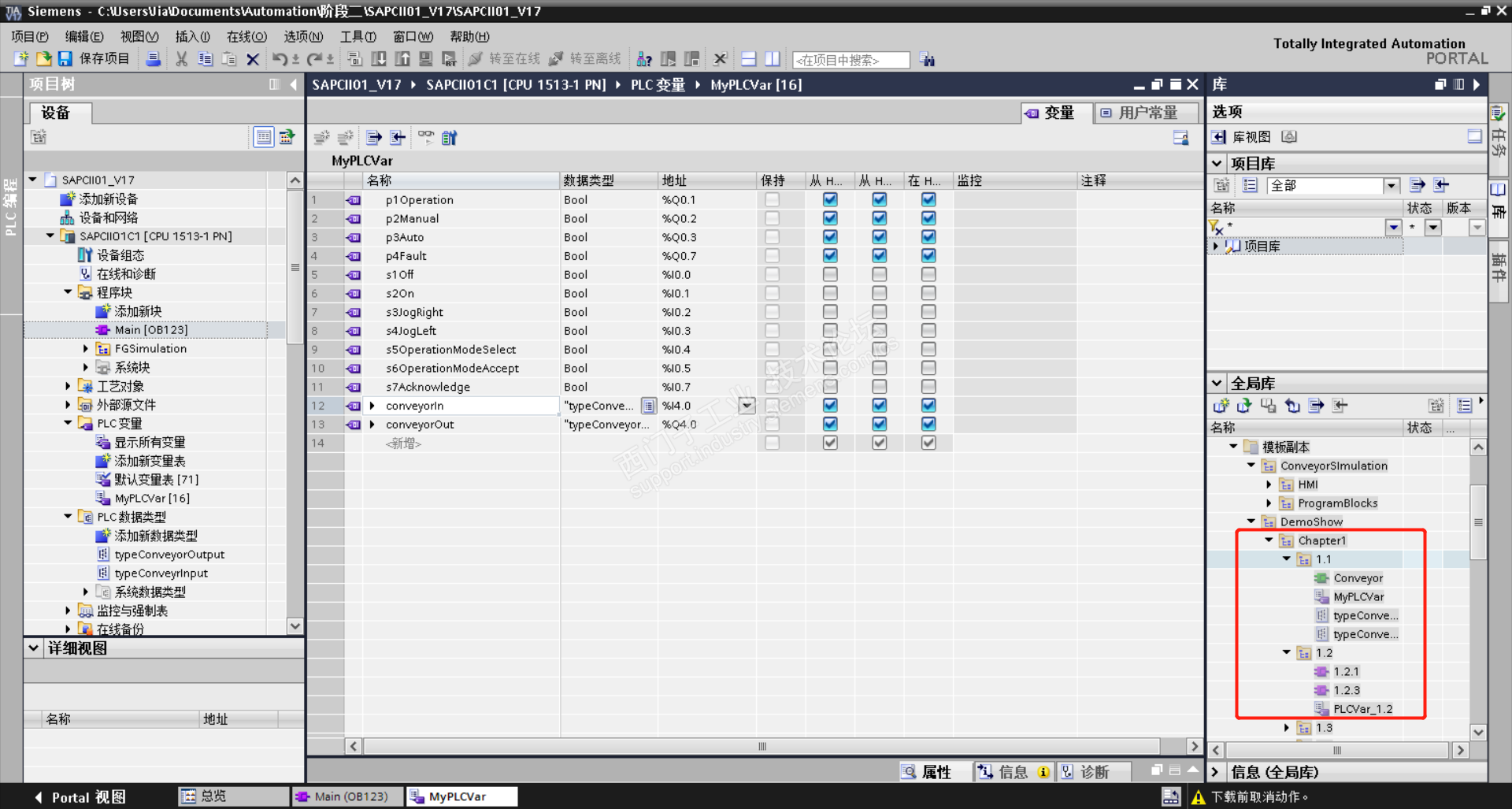This screenshot has width=1512, height=809.
Task: Open the 全部 library filter dropdown
Action: click(x=1392, y=186)
